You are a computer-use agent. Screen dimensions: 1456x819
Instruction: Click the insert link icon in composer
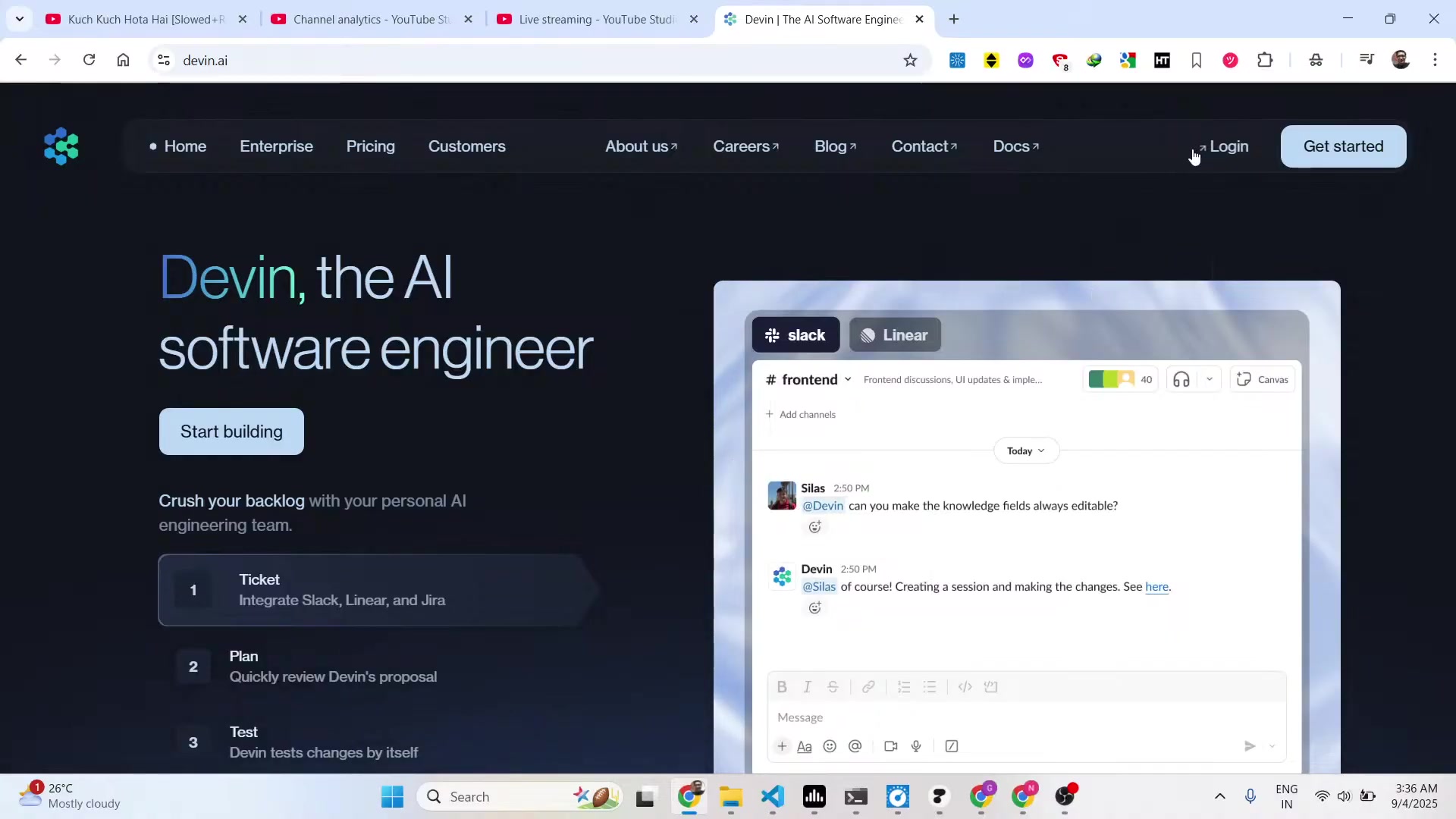click(868, 687)
